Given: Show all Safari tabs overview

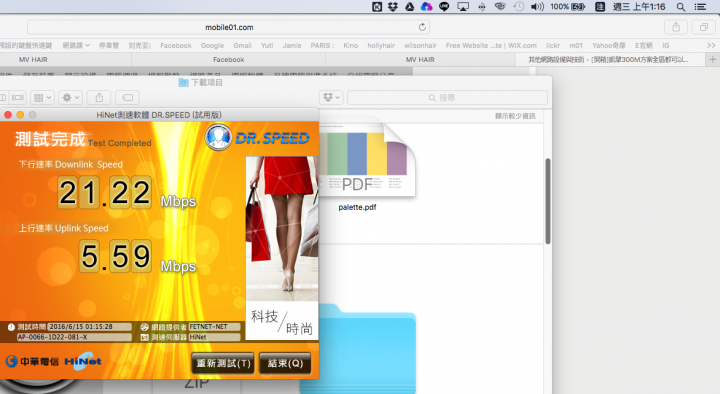Looking at the screenshot, I should click(x=703, y=27).
